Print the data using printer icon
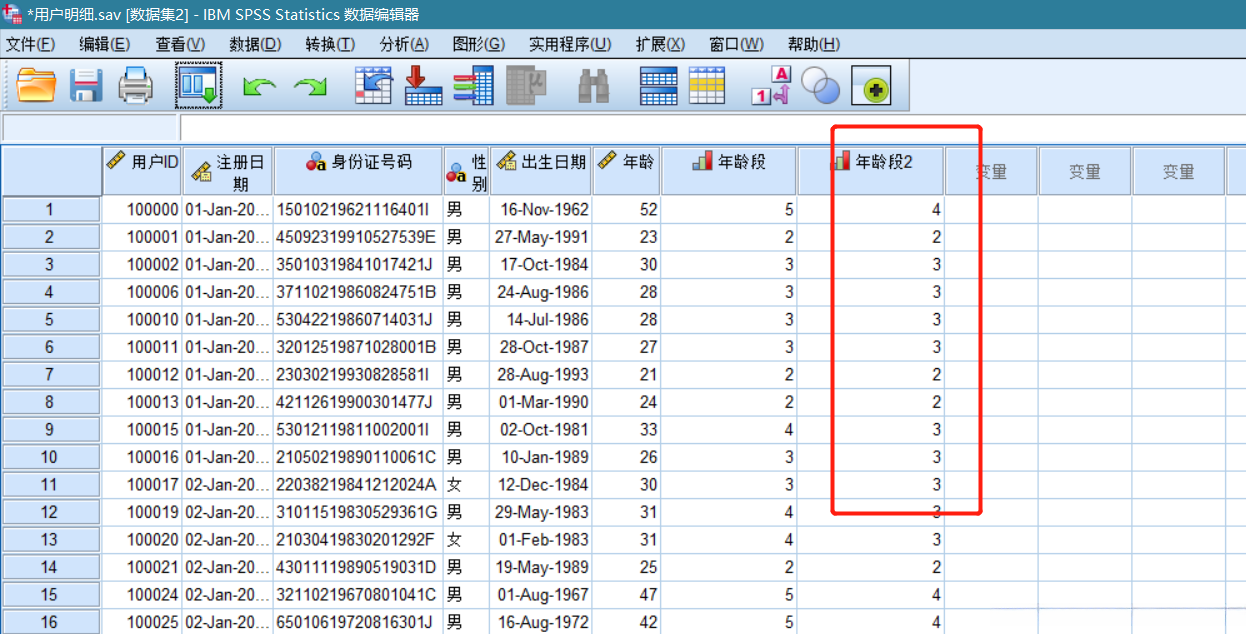1246x634 pixels. coord(136,86)
